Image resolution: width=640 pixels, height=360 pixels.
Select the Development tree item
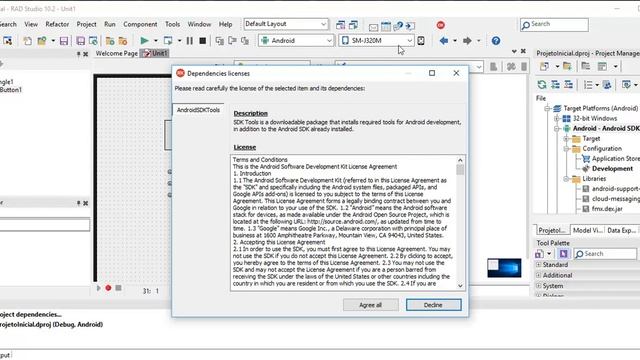(x=612, y=169)
